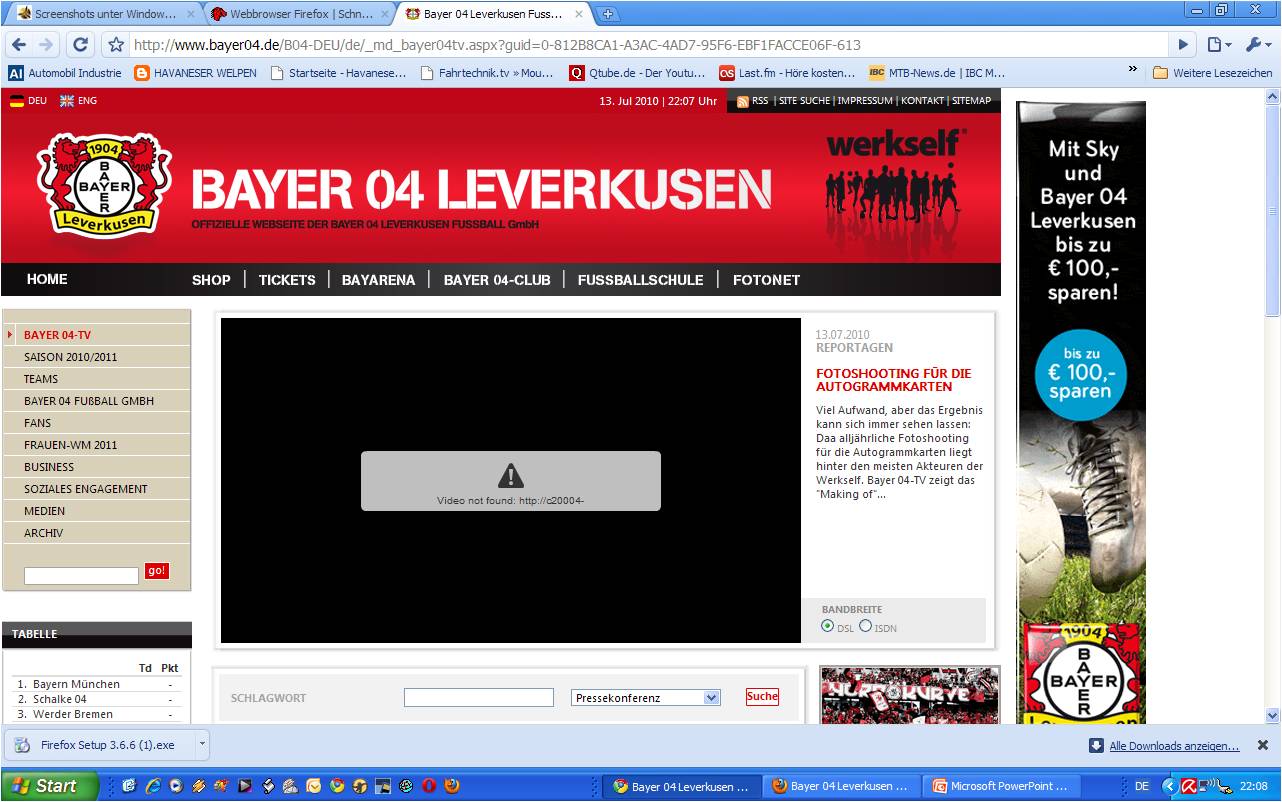Open the Fotoshooting für die Autogrammkarten headline
Viewport: 1282px width, 802px height.
tap(893, 380)
